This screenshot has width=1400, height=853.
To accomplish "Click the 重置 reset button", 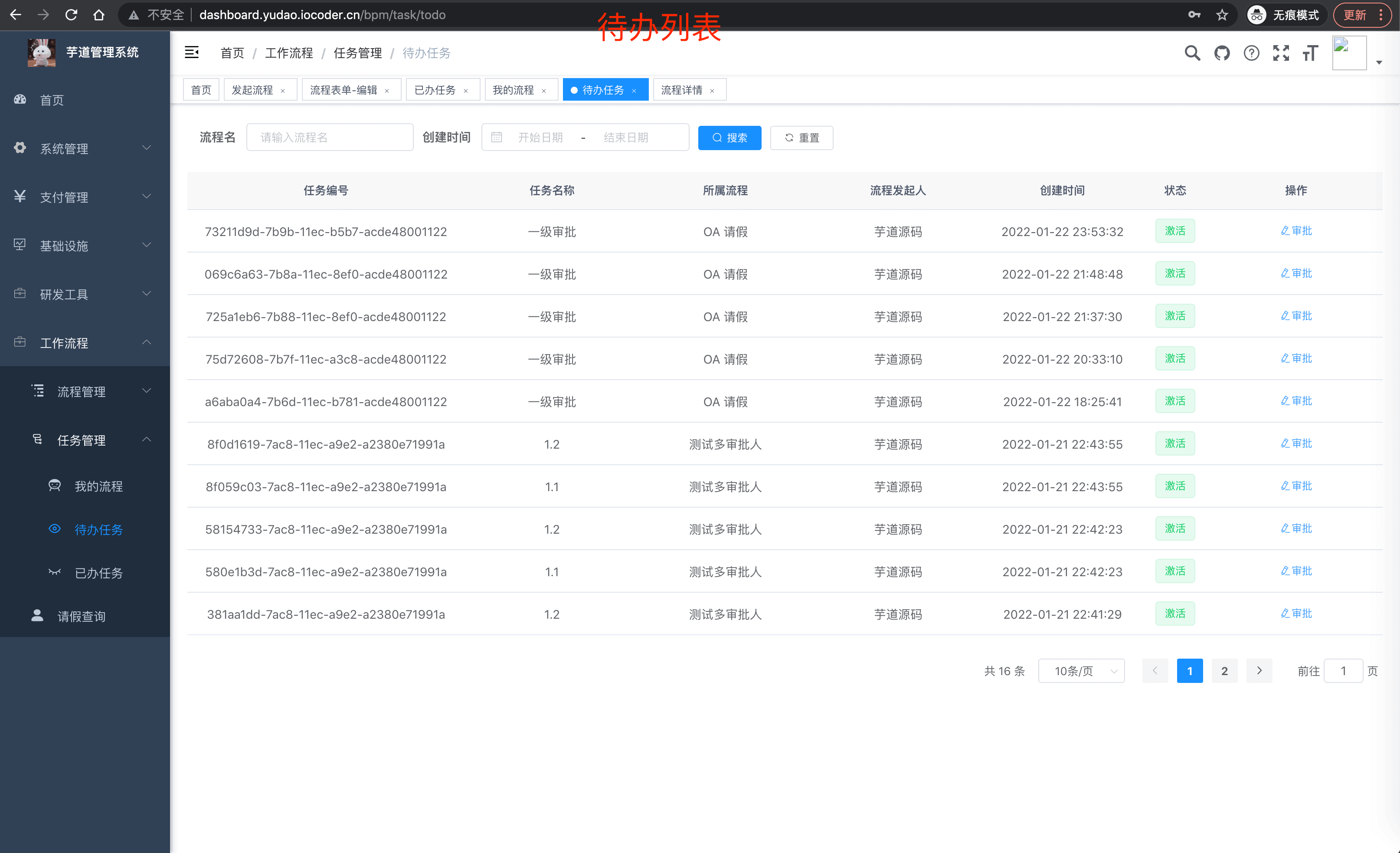I will [x=801, y=138].
